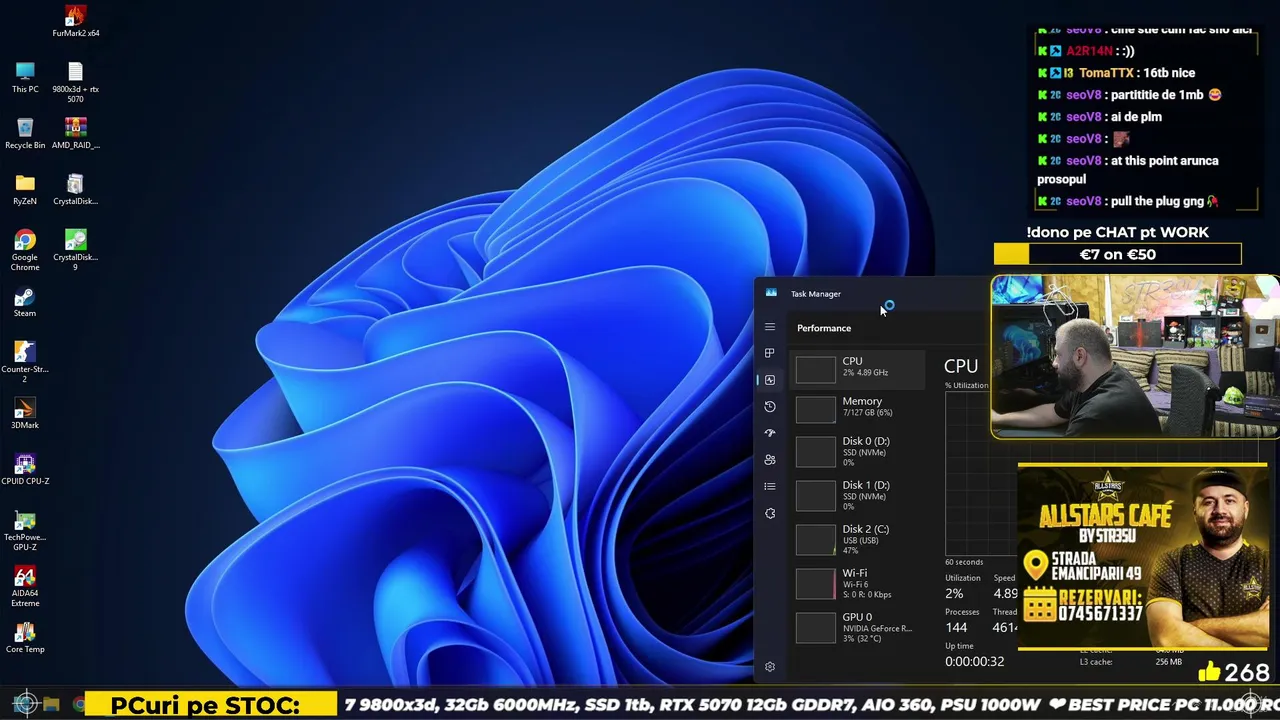Open Task Manager Settings gear

point(769,667)
